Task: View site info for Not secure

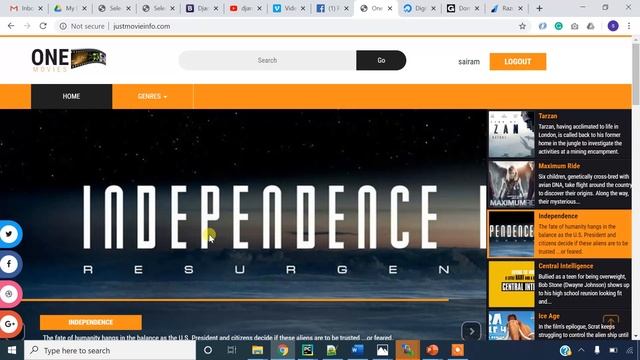Action: click(x=82, y=26)
